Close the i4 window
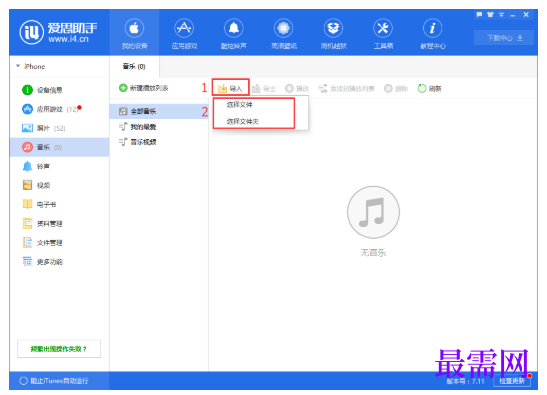The height and width of the screenshot is (395, 547). (526, 15)
